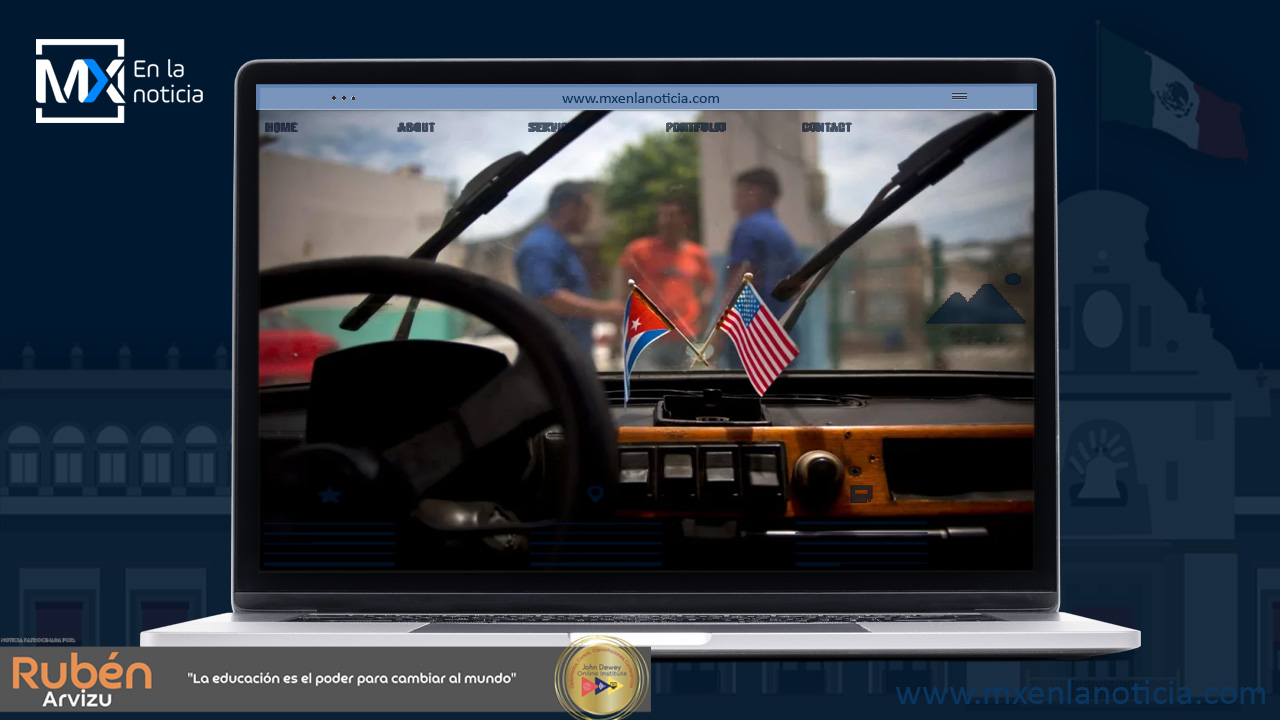Click the three-dots icon in the address bar
Viewport: 1280px width, 720px height.
[x=343, y=98]
